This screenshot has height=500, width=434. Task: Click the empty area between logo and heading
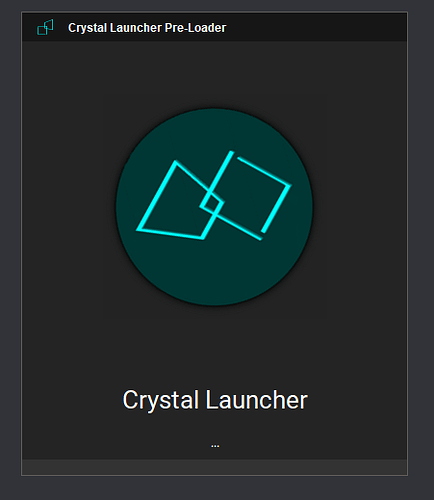(214, 347)
